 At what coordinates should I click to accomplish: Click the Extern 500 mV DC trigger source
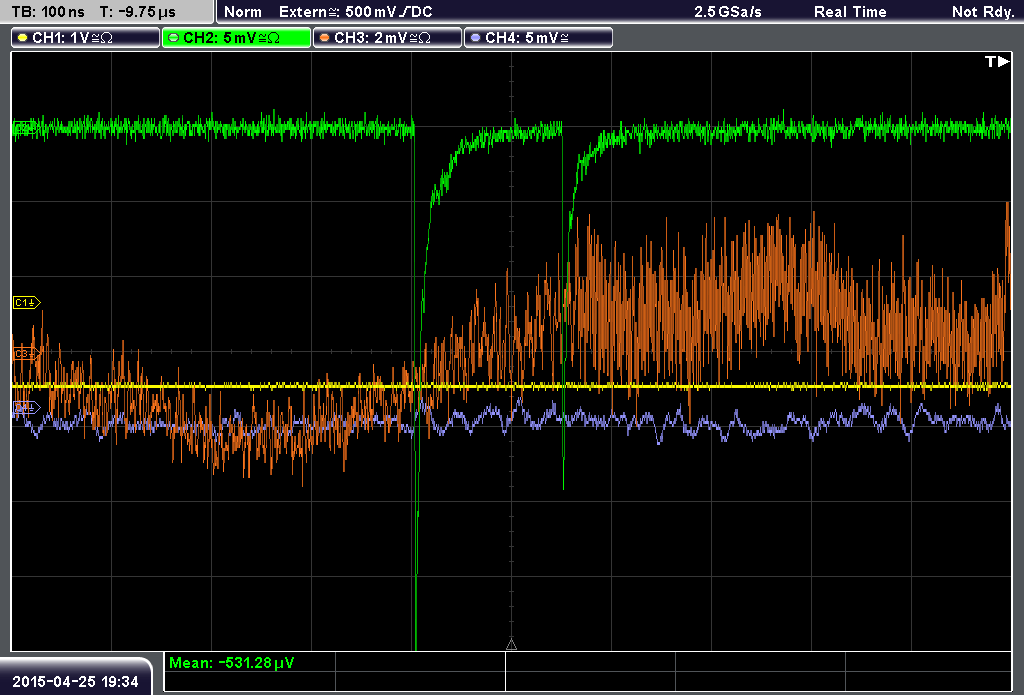(355, 12)
